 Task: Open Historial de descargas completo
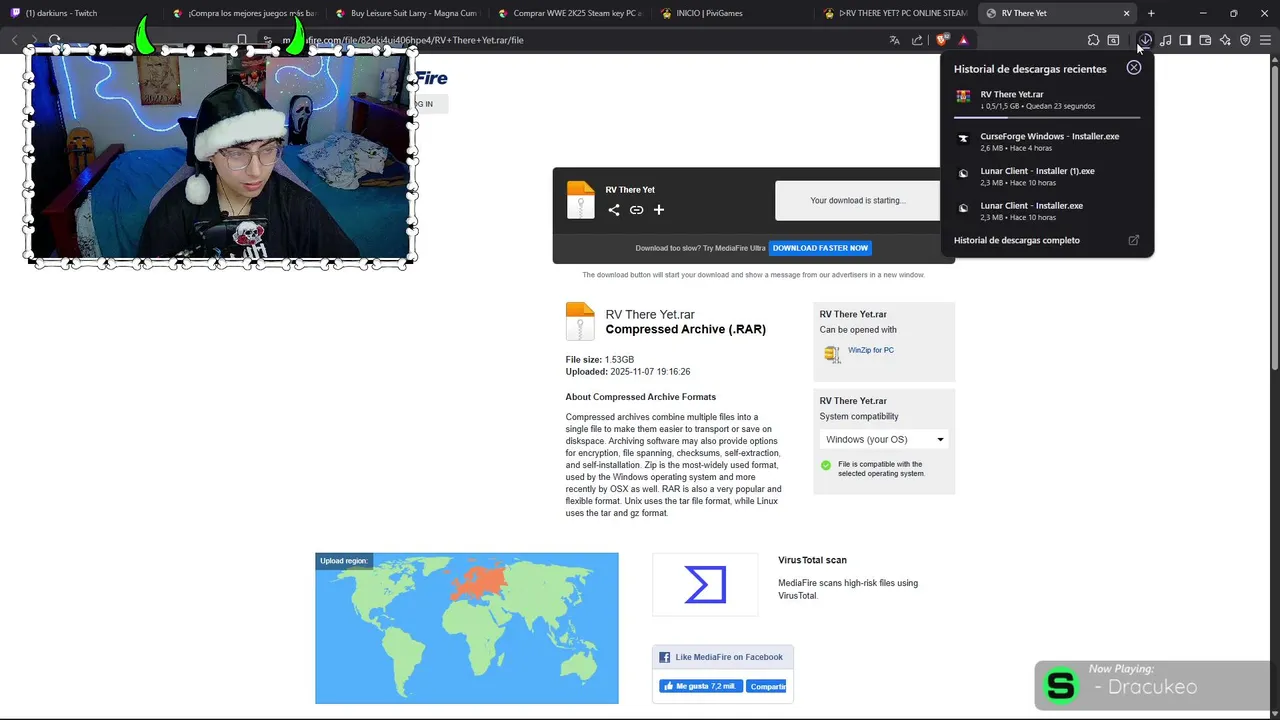click(1017, 240)
